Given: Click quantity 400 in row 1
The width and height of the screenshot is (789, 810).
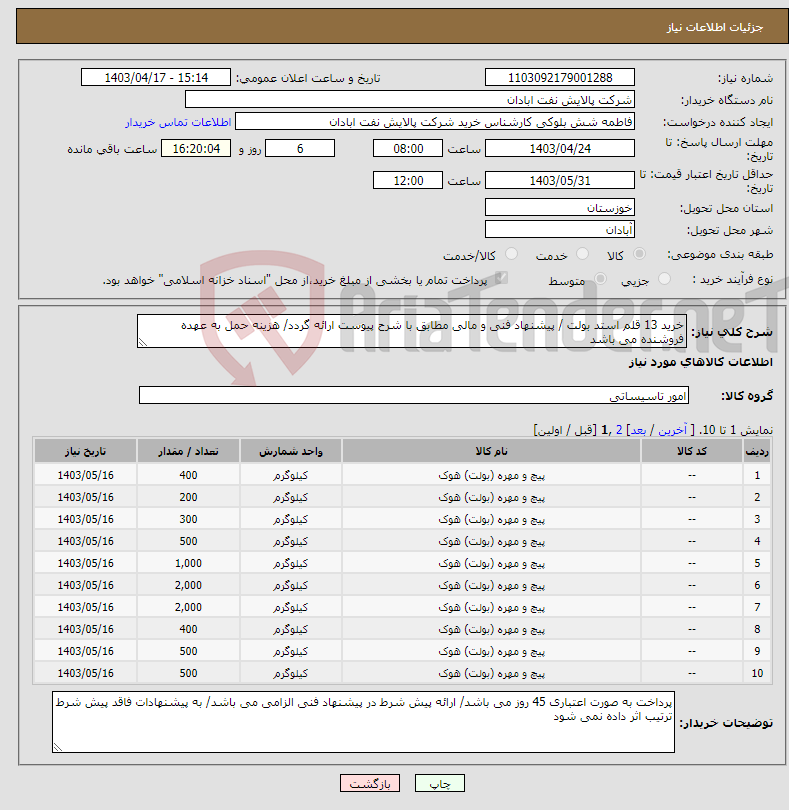Looking at the screenshot, I should 188,475.
